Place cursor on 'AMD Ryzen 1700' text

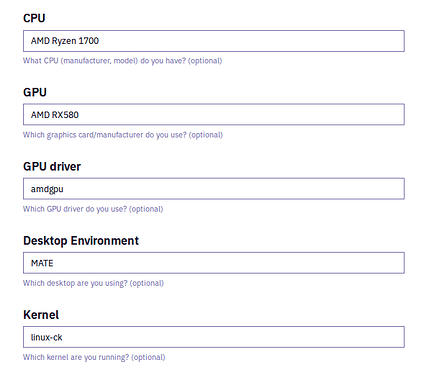tap(65, 41)
